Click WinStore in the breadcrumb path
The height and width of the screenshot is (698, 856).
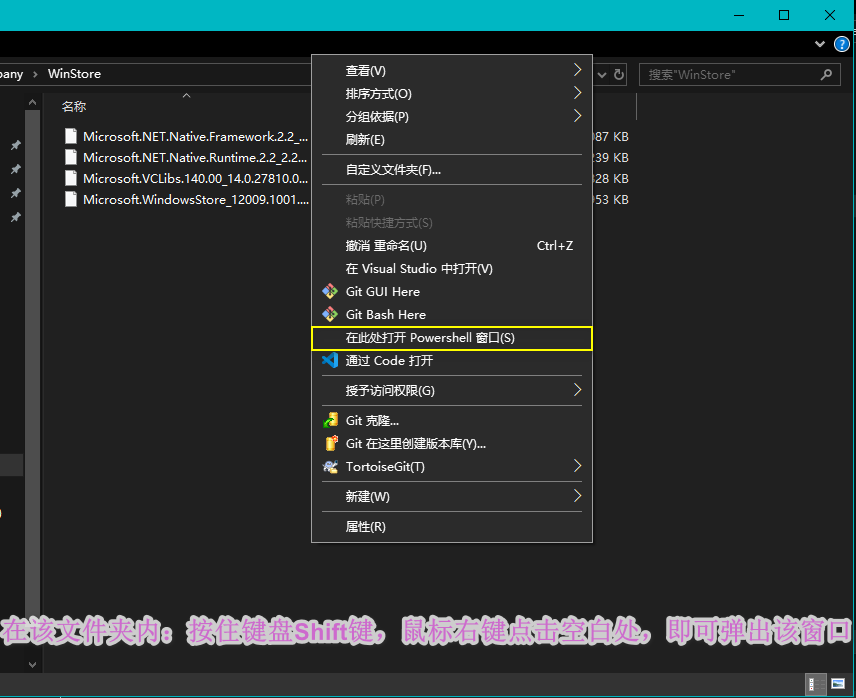(74, 74)
